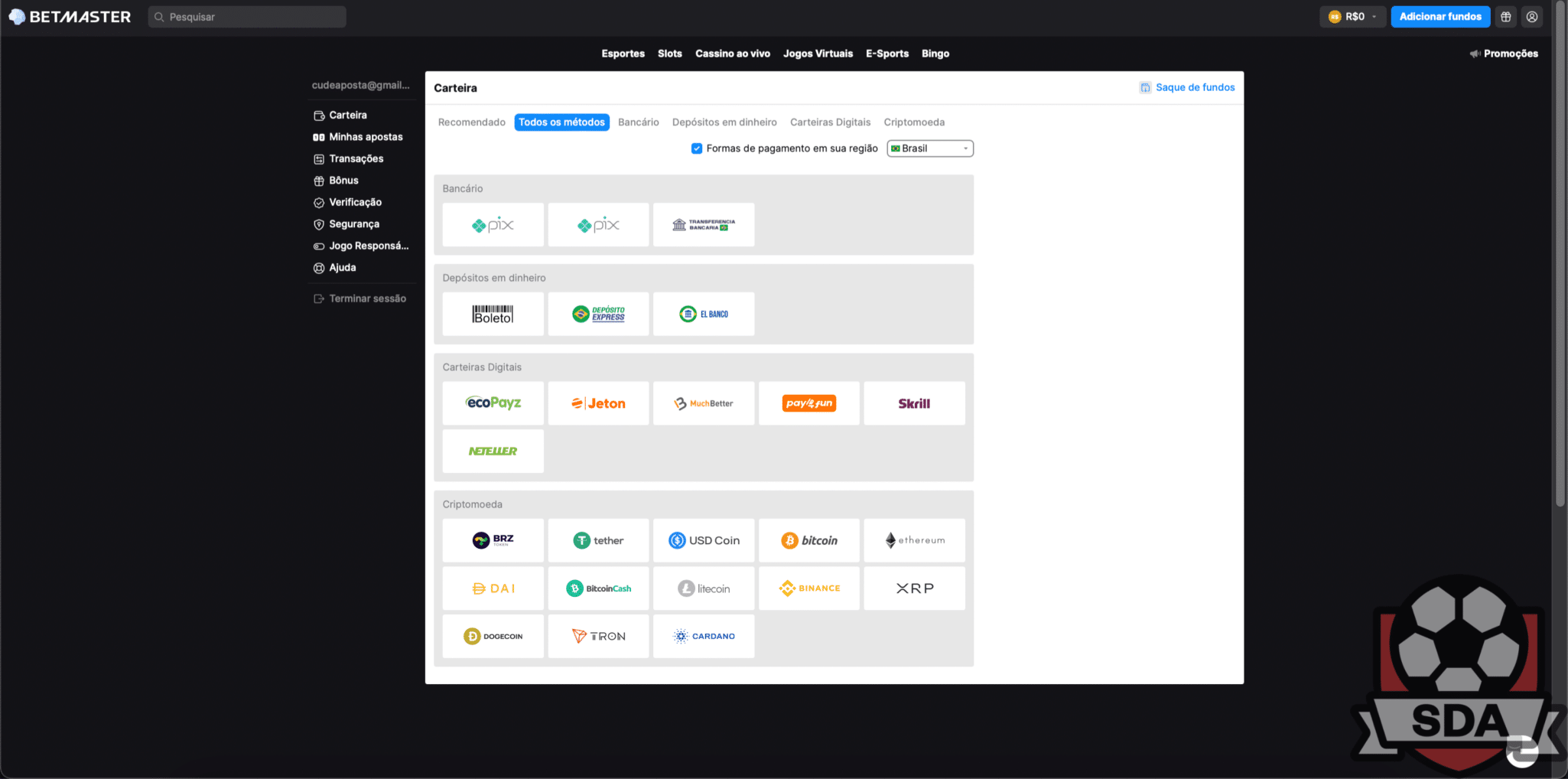Open Bônus in sidebar
This screenshot has height=779, width=1568.
pos(336,181)
